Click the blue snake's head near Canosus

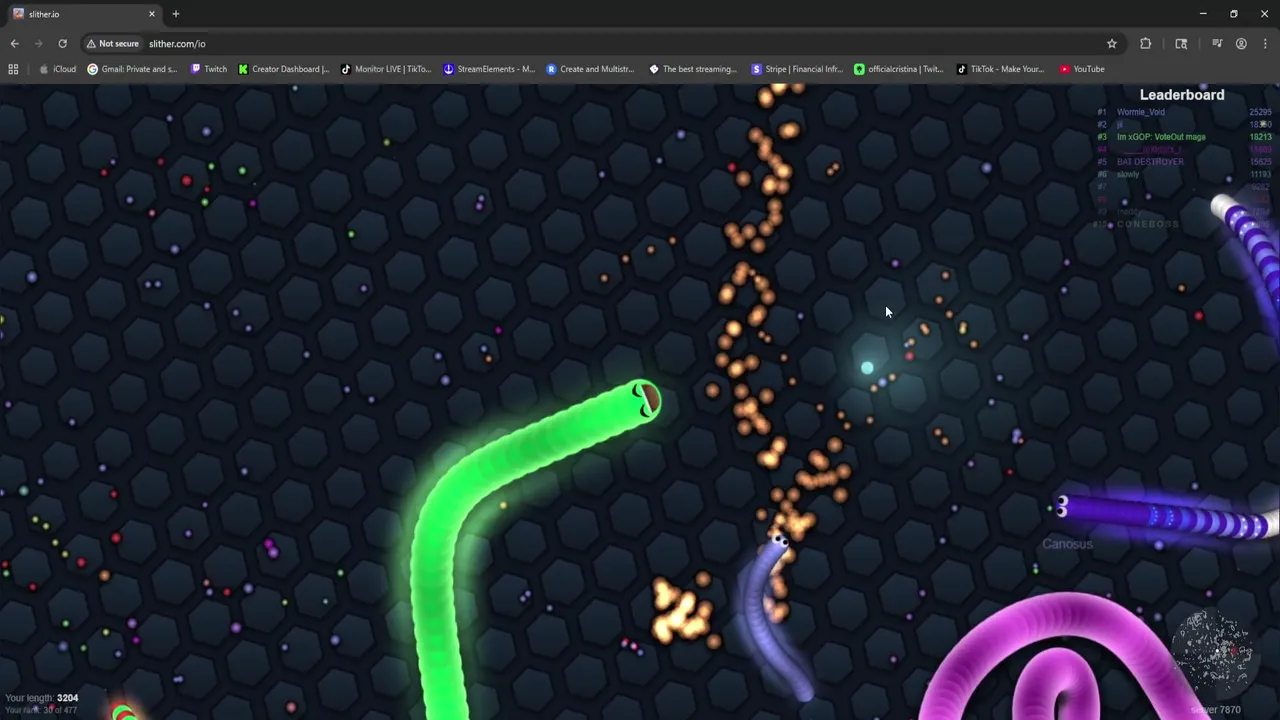tap(1062, 508)
